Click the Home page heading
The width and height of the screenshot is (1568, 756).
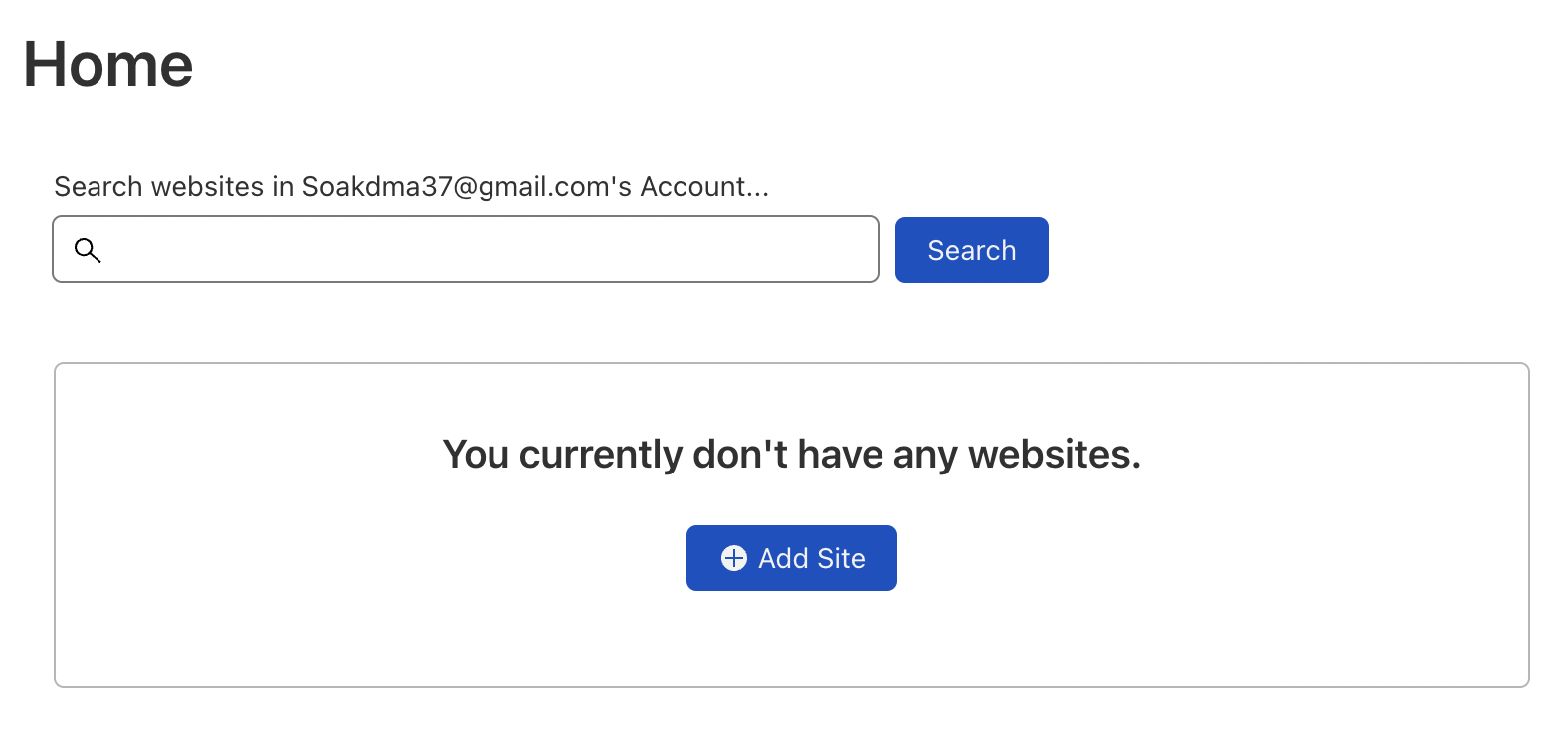107,65
